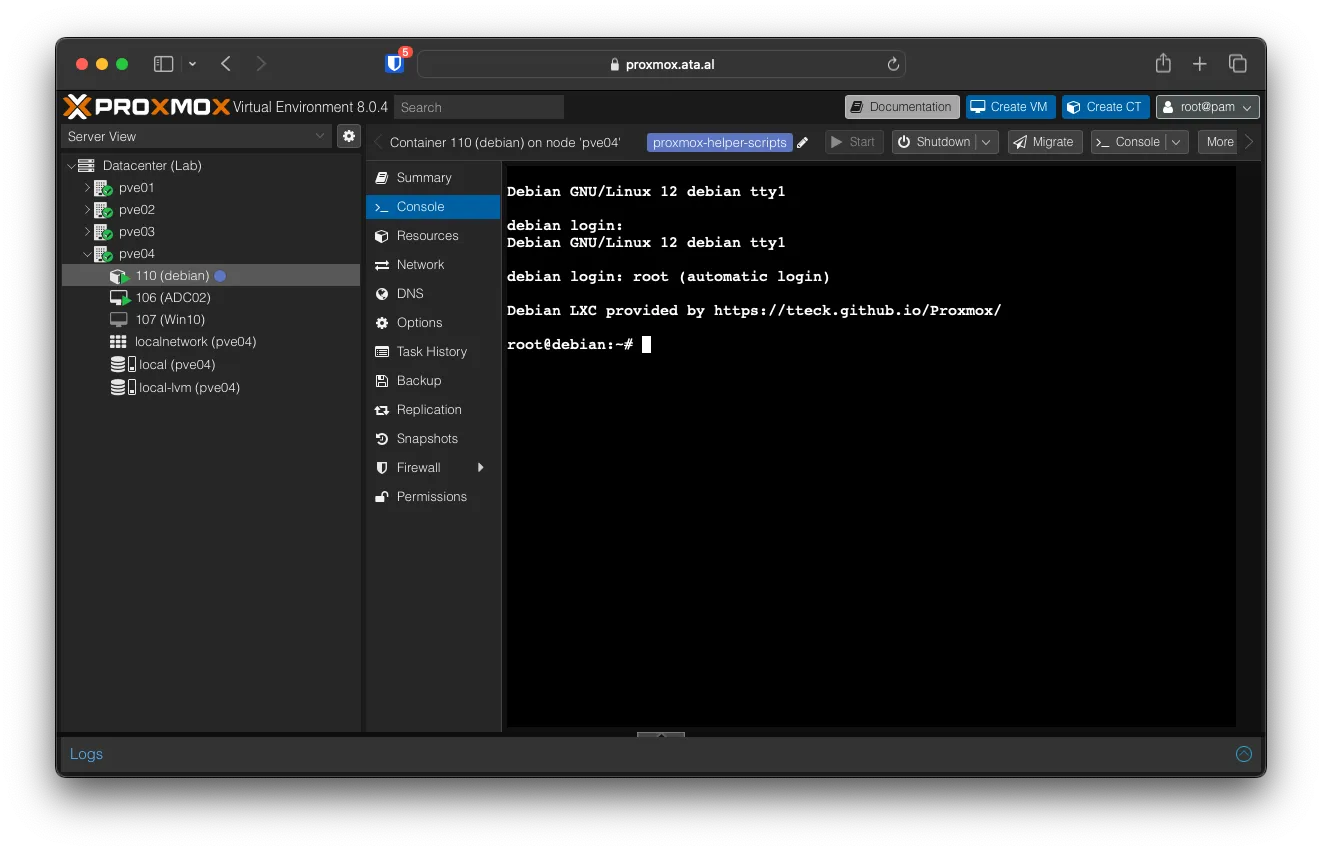Click the Proxmox logo
Viewport: 1322px width, 851px height.
[146, 106]
